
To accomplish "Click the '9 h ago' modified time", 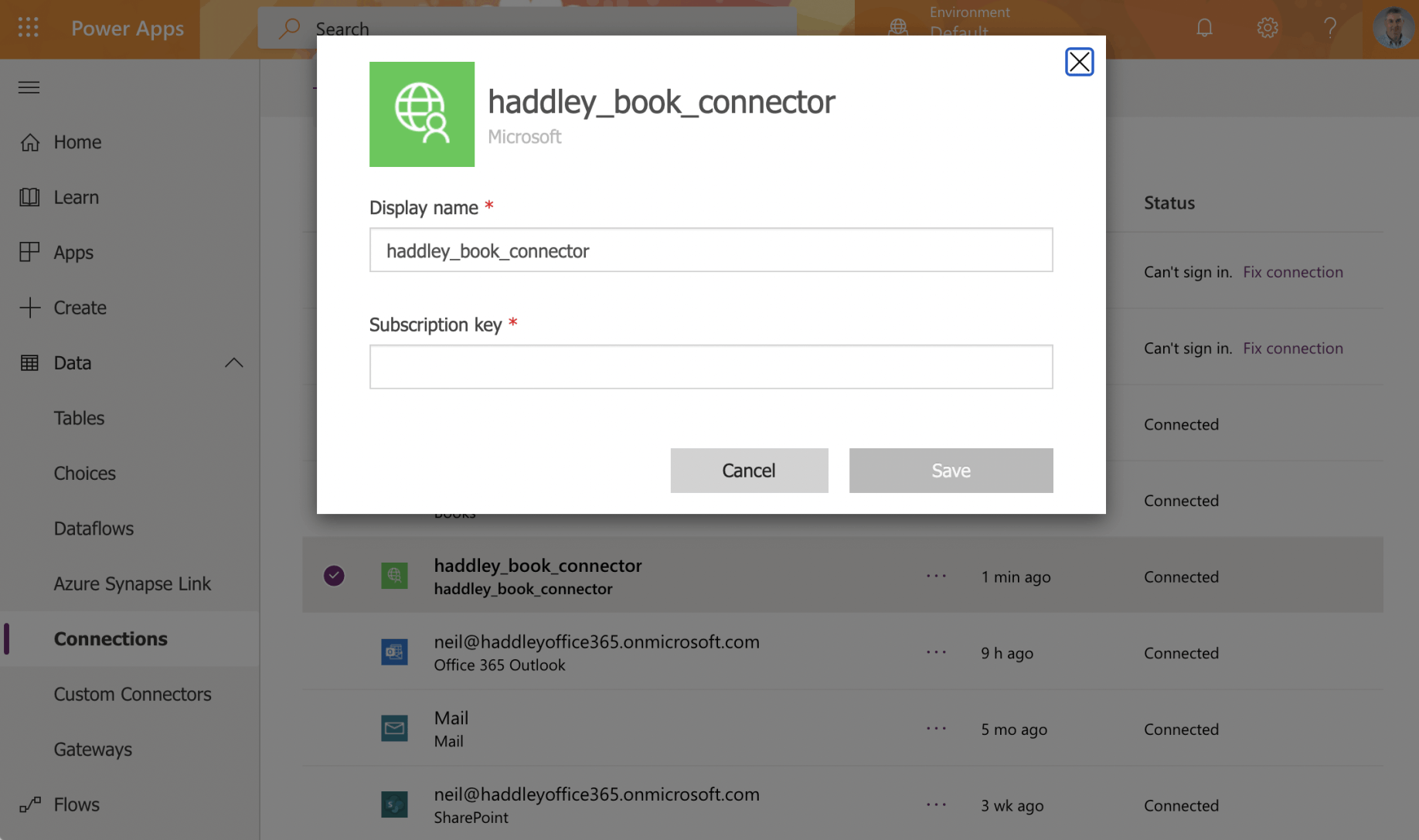I will (x=1007, y=653).
